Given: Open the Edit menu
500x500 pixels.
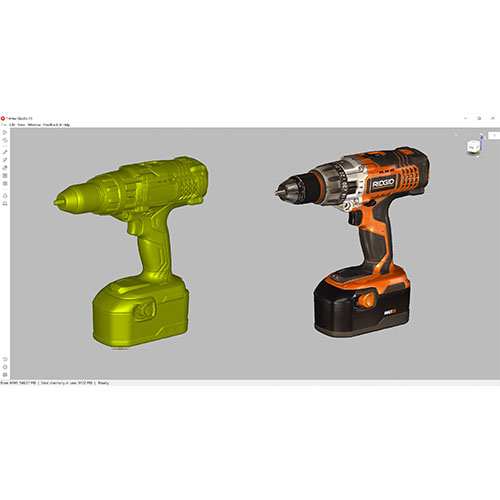Looking at the screenshot, I should pos(12,125).
